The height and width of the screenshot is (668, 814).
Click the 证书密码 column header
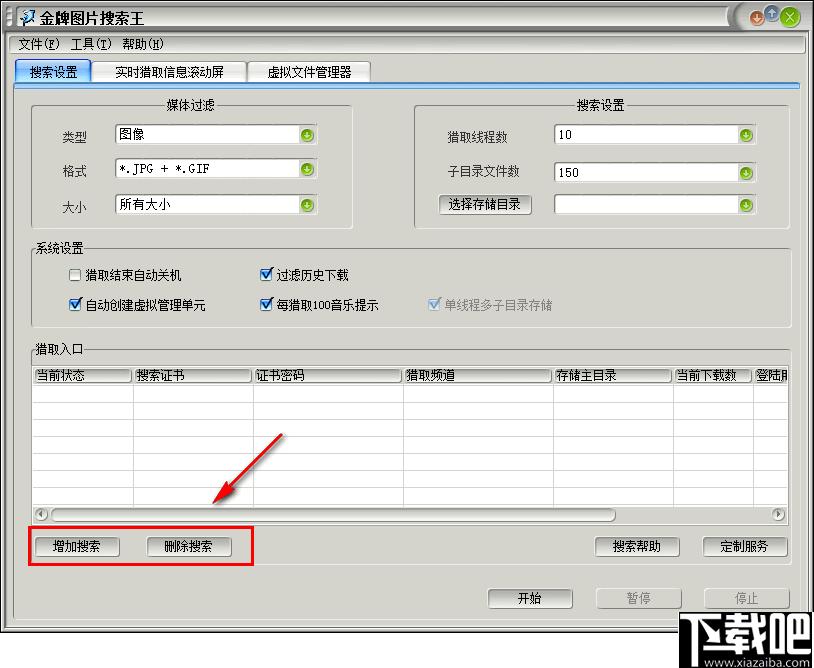click(328, 376)
